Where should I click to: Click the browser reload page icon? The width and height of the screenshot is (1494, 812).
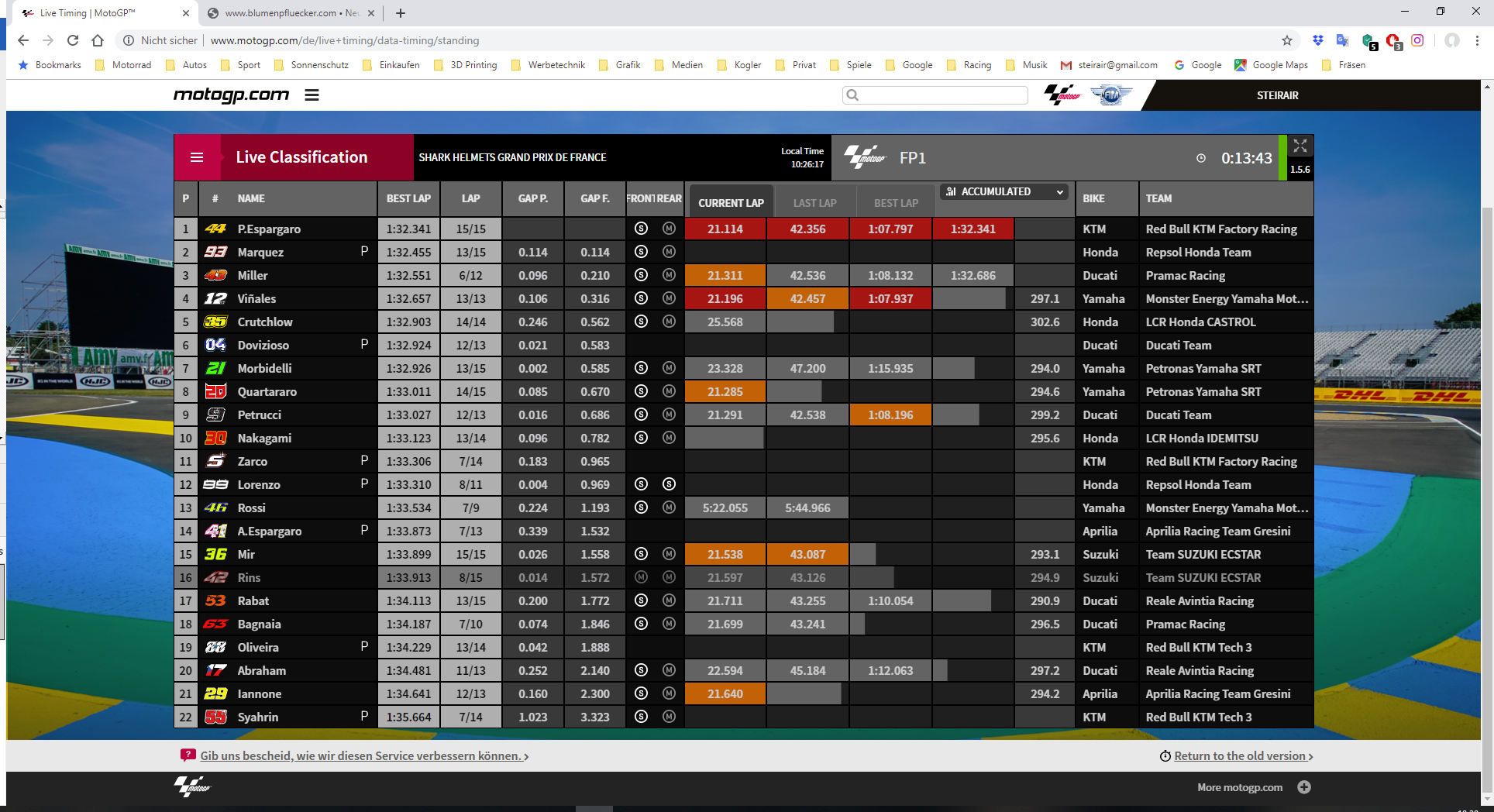(x=73, y=40)
